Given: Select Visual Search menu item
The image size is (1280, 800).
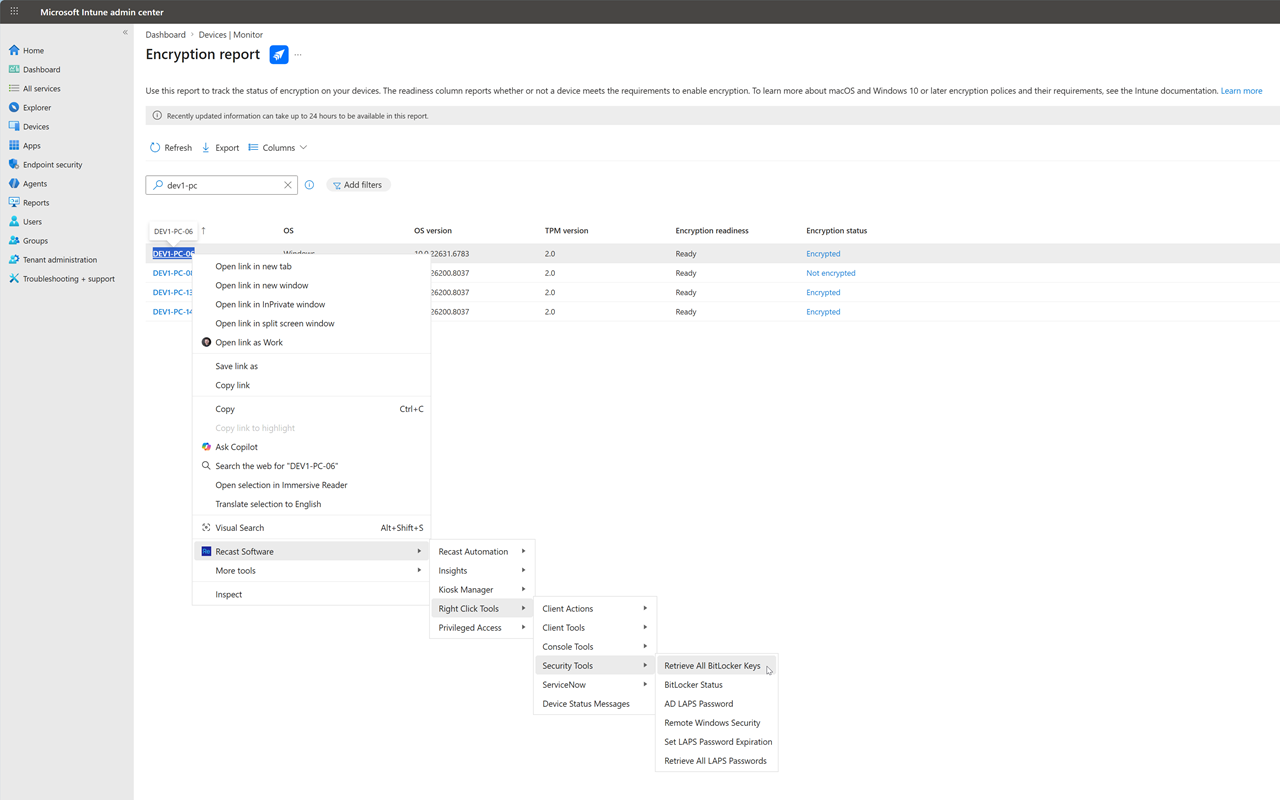Looking at the screenshot, I should coord(311,527).
